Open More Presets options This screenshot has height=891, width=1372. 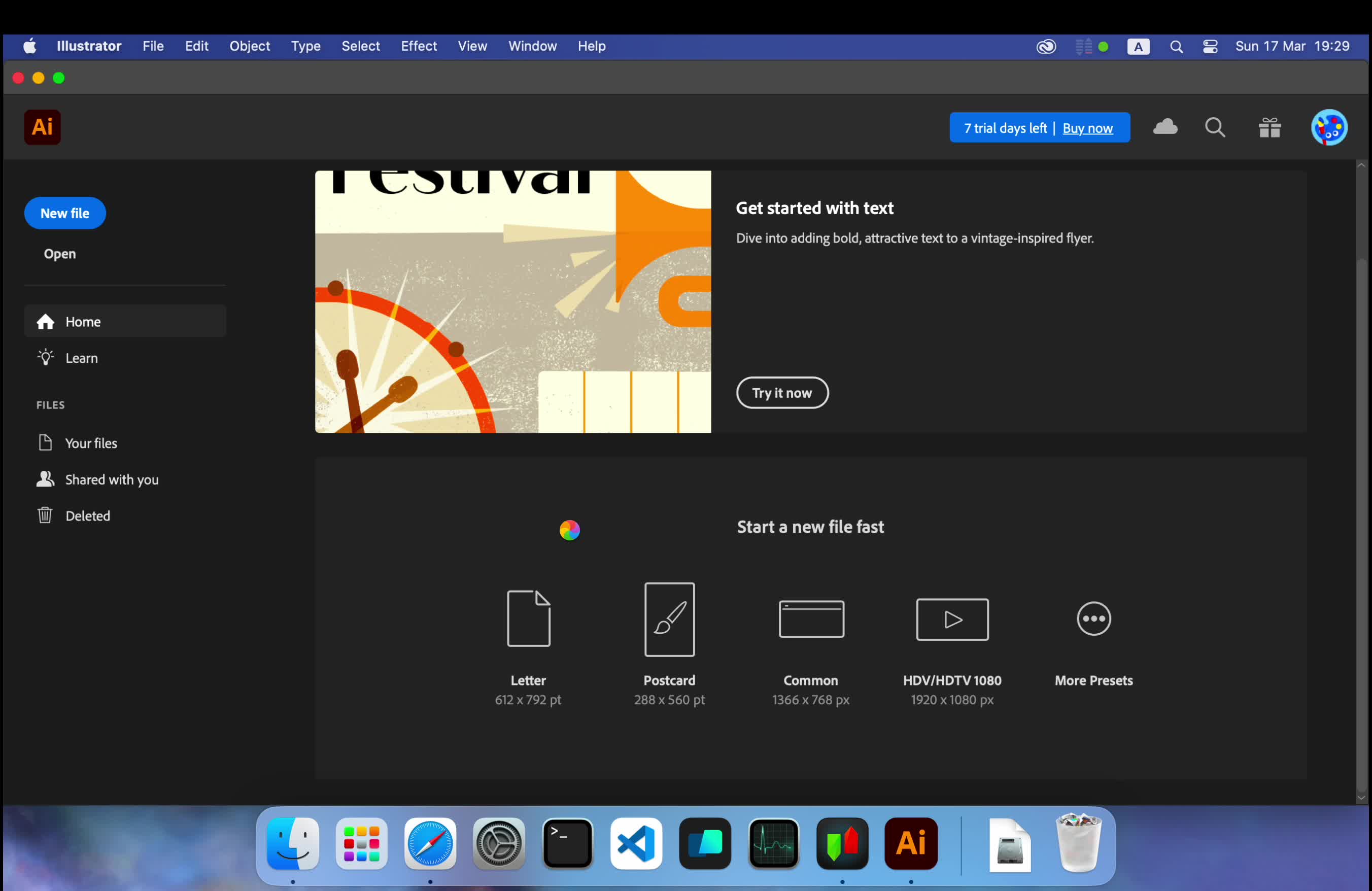[1093, 619]
